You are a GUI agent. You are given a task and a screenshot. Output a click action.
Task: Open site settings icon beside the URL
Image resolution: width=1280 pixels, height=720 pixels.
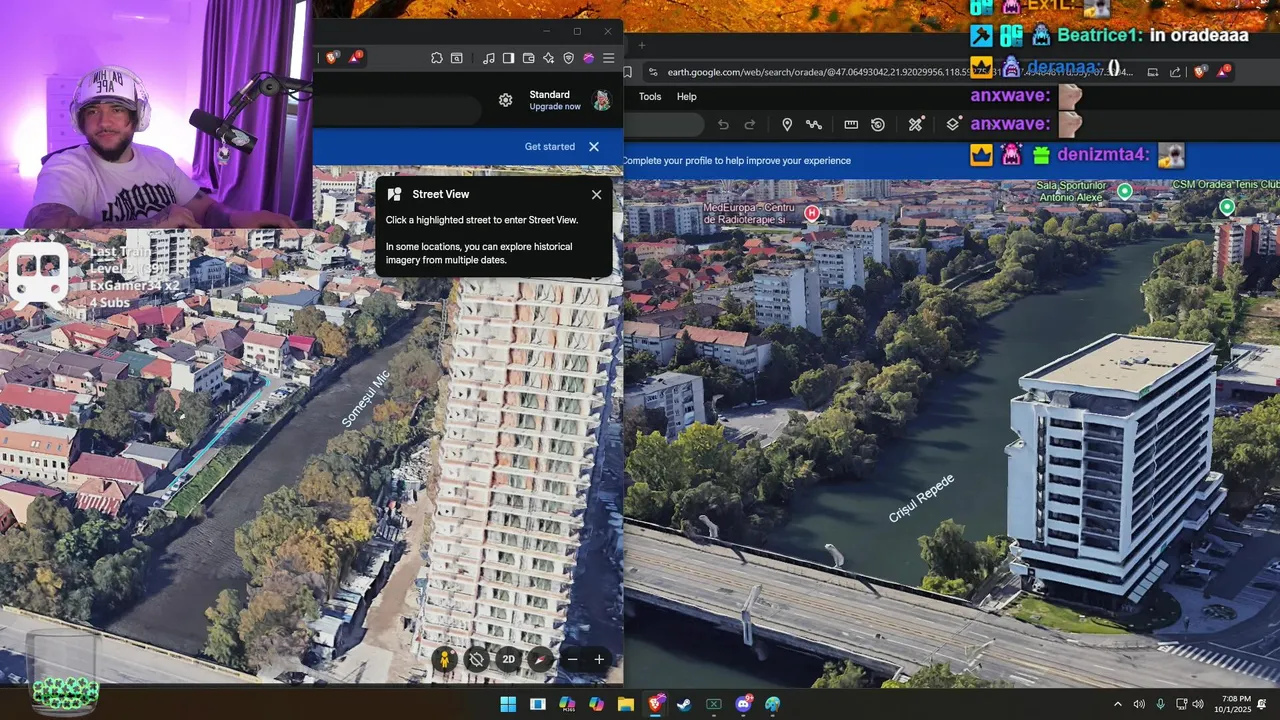[x=652, y=72]
